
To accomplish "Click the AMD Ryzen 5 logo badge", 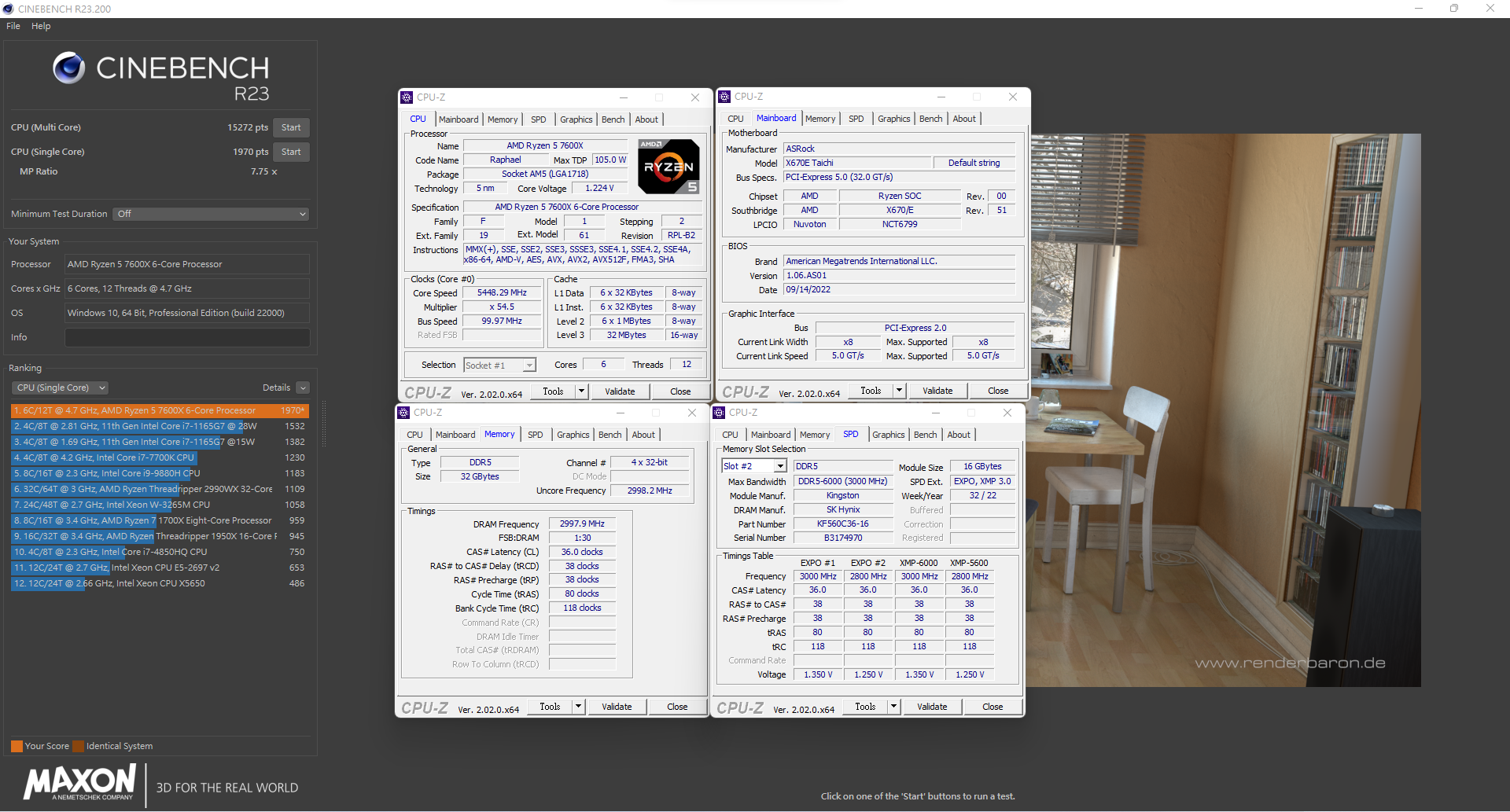I will click(668, 167).
